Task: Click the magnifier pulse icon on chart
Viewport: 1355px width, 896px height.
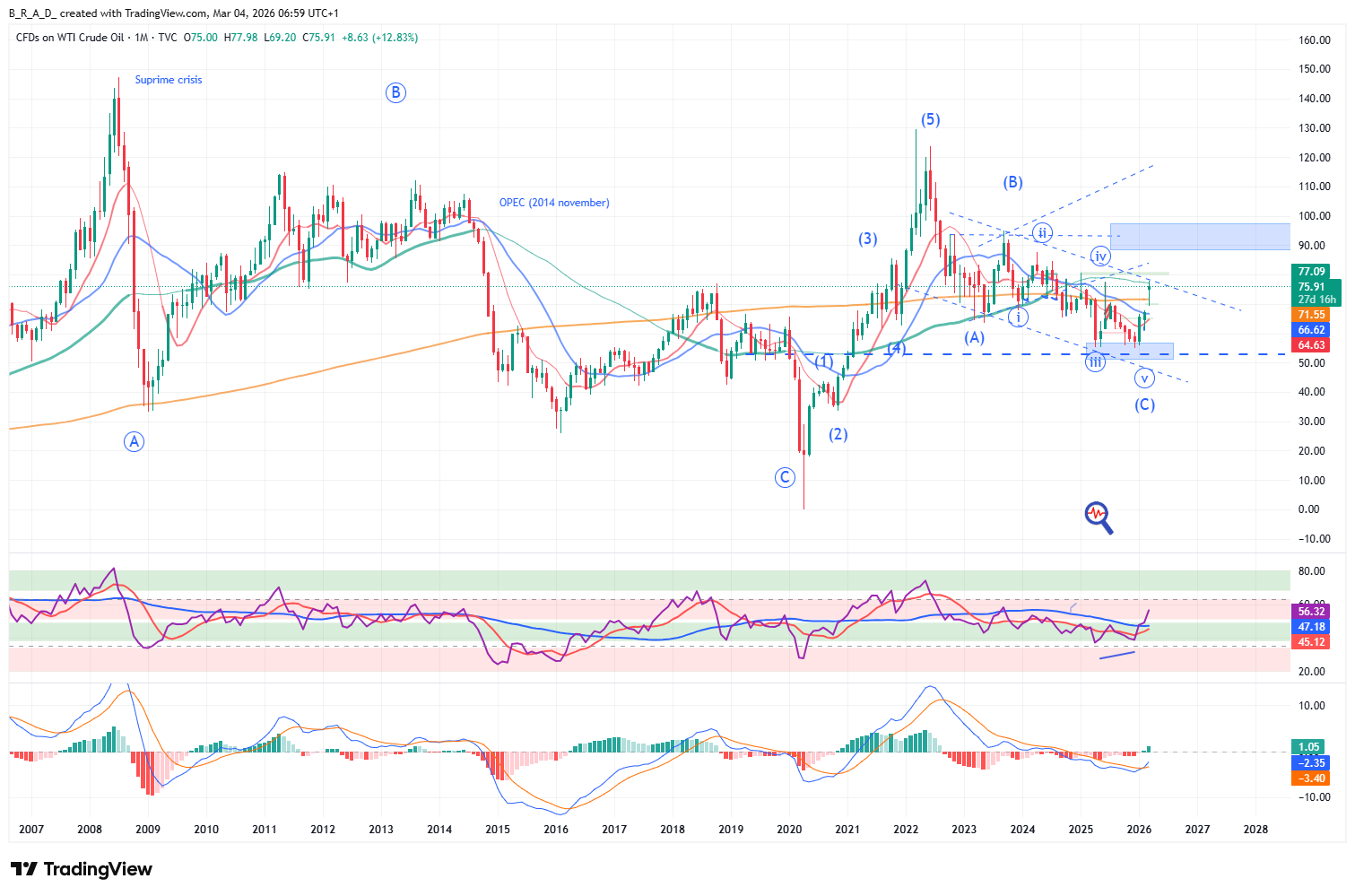Action: coord(1099,517)
